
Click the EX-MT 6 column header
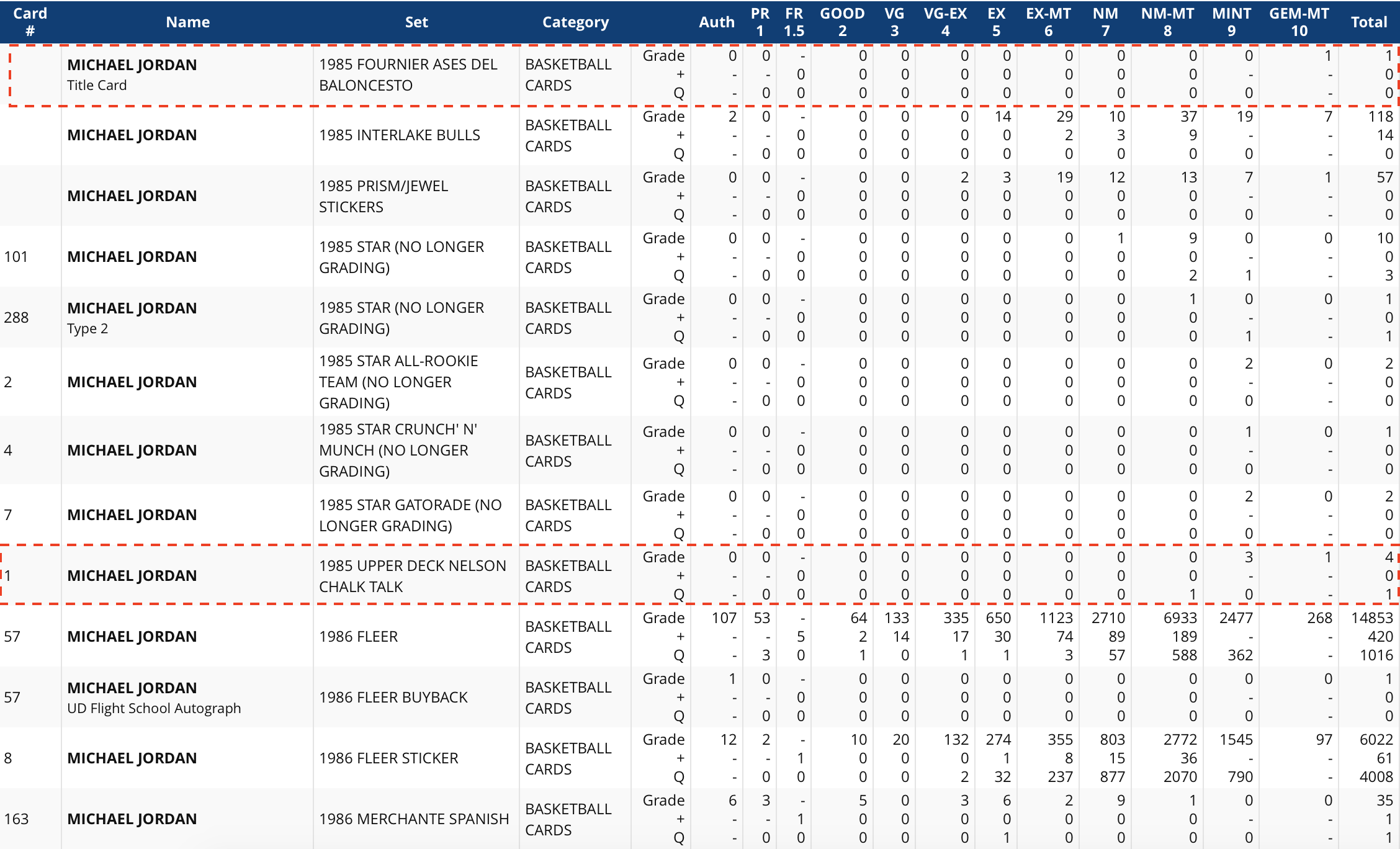[1048, 22]
